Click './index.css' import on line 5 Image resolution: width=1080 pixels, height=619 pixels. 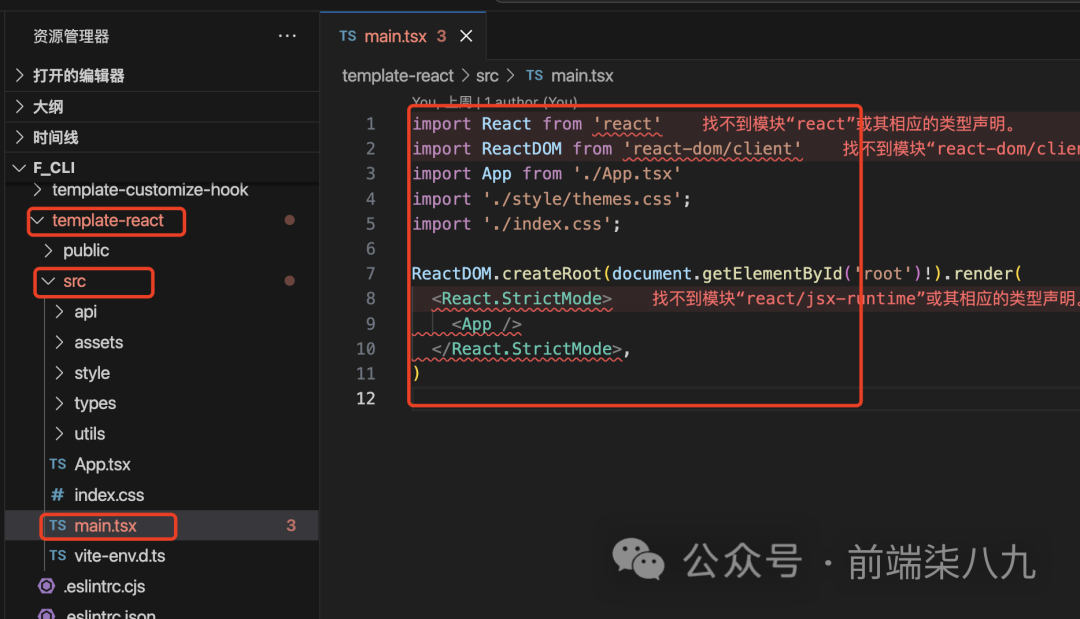[x=547, y=224]
